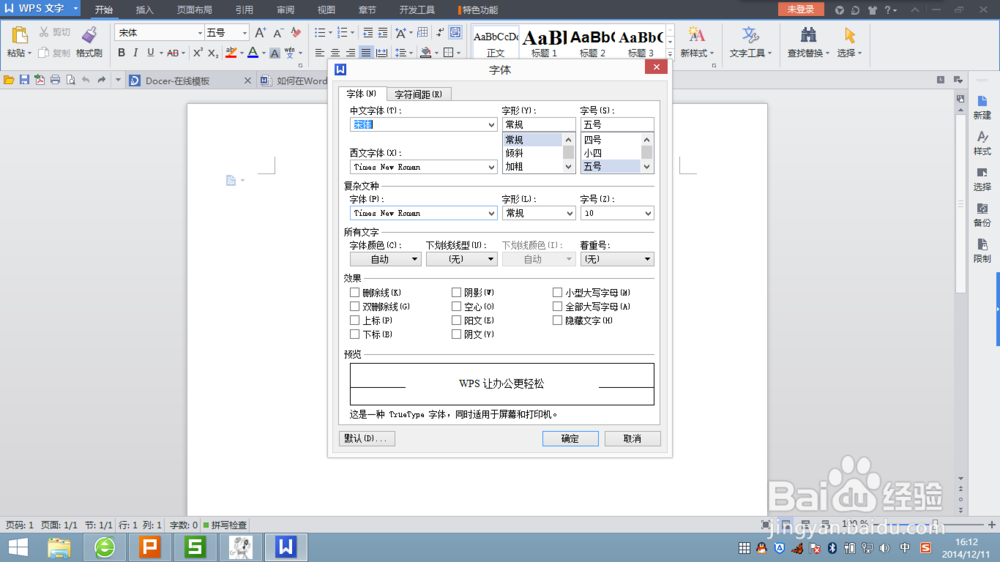Switch to the 字体 tab in the dialog
This screenshot has width=1000, height=562.
[x=362, y=94]
